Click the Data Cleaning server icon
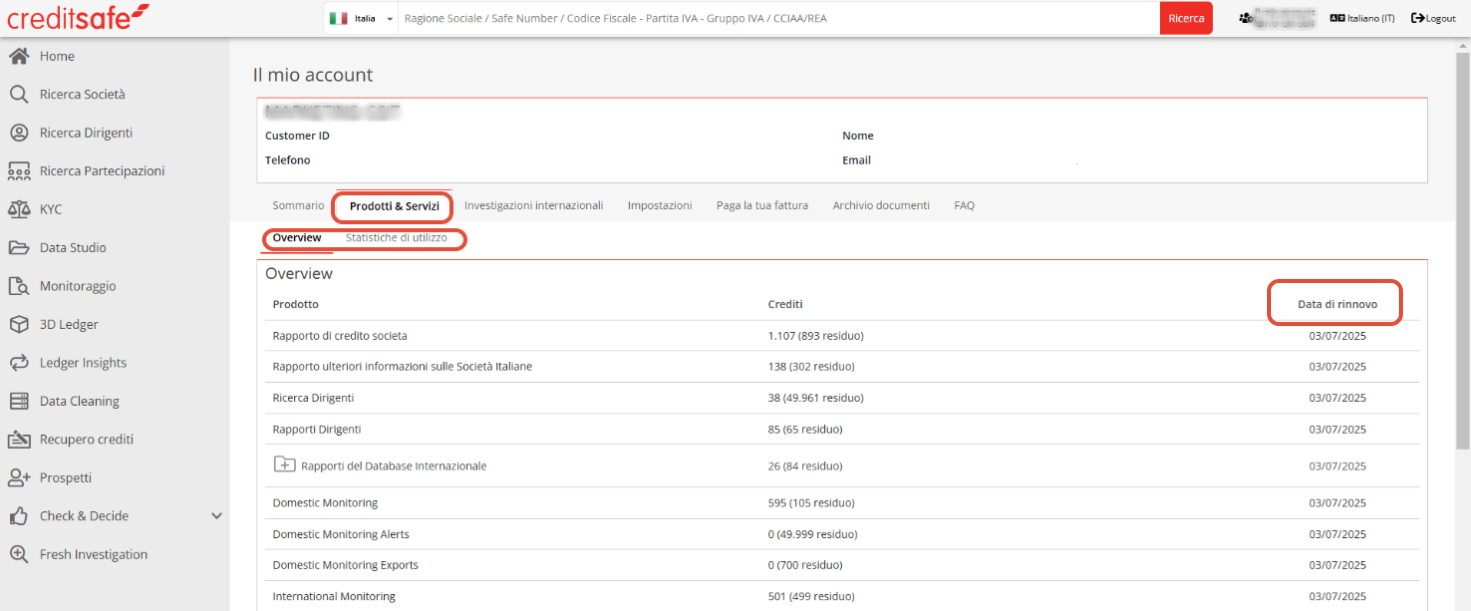 pos(18,401)
